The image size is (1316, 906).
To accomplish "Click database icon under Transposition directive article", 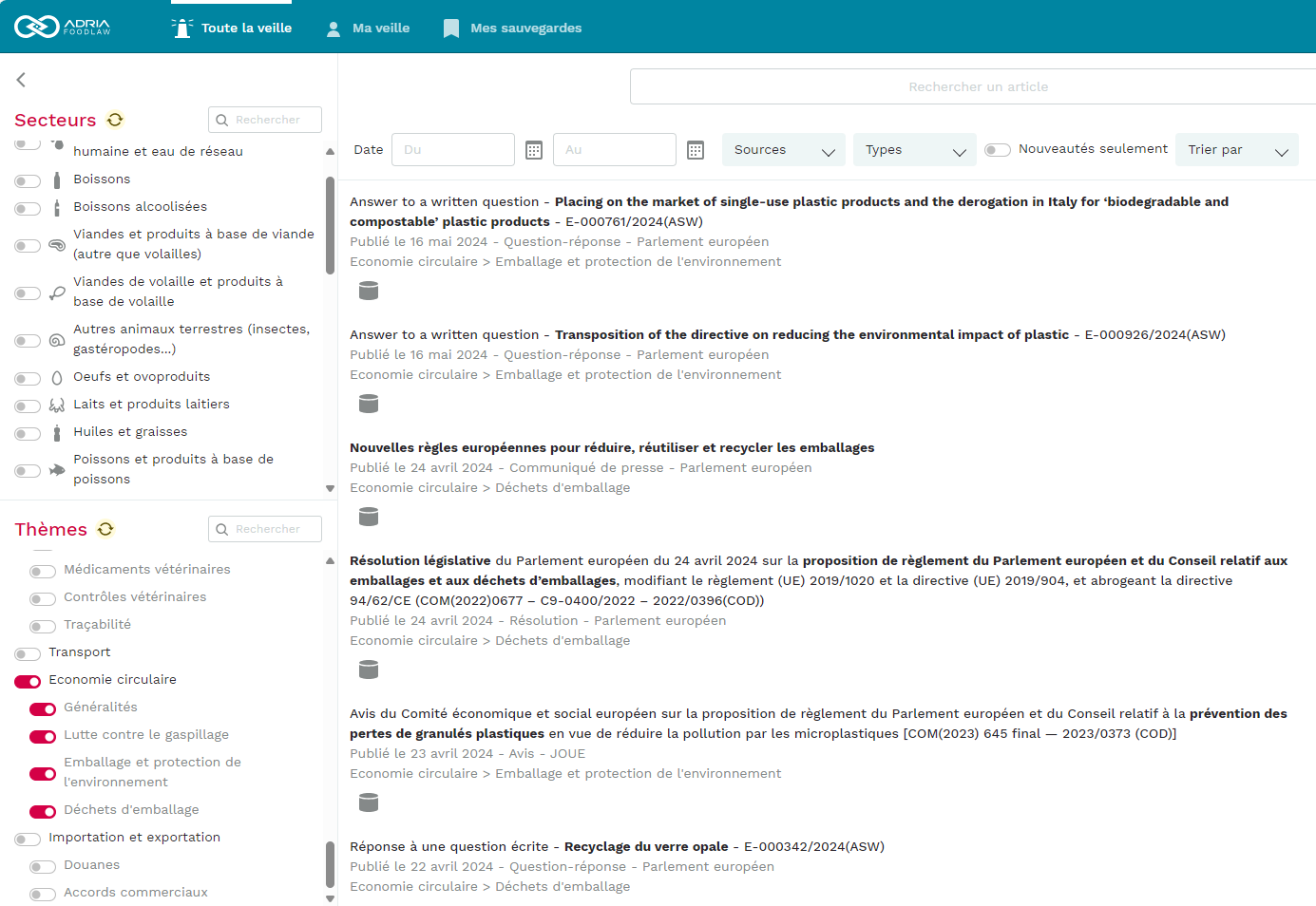I will 369,404.
